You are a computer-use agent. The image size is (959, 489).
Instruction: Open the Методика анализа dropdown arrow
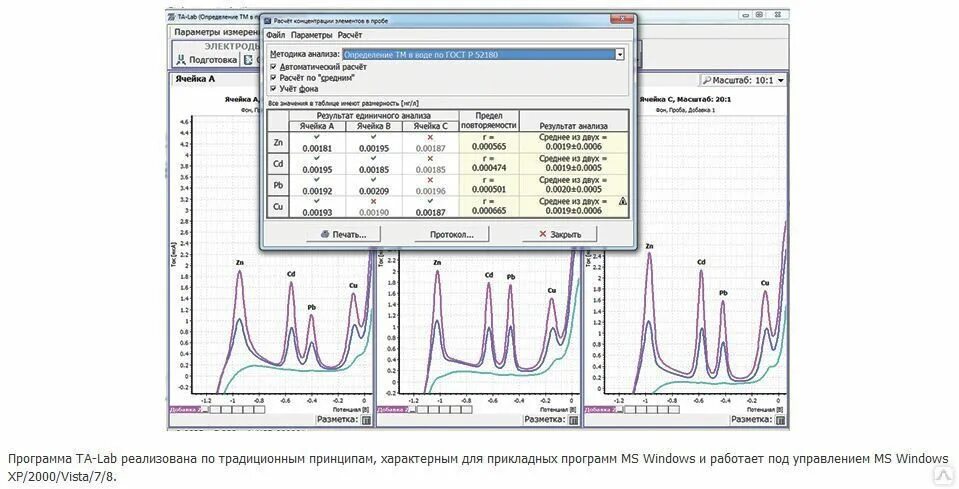pyautogui.click(x=619, y=54)
